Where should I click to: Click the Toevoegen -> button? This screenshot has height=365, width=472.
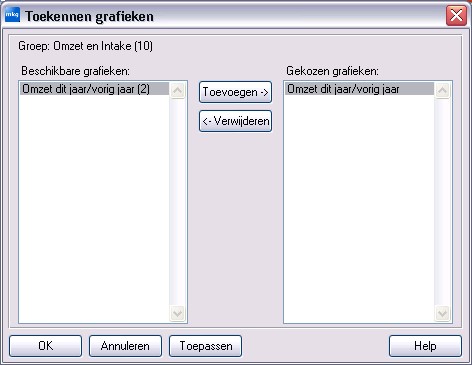click(x=235, y=92)
